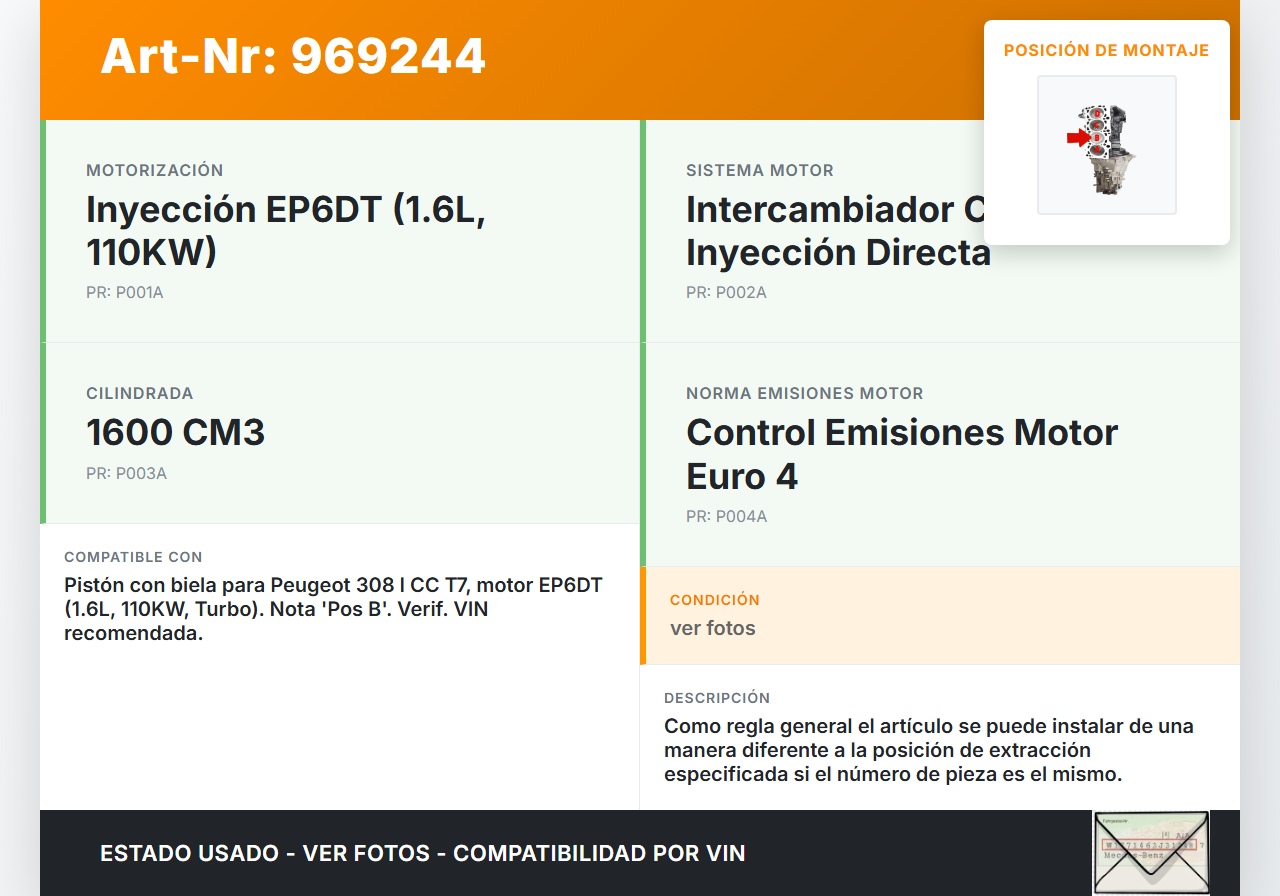Click the CILINDRADA label
The height and width of the screenshot is (896, 1280).
click(140, 393)
